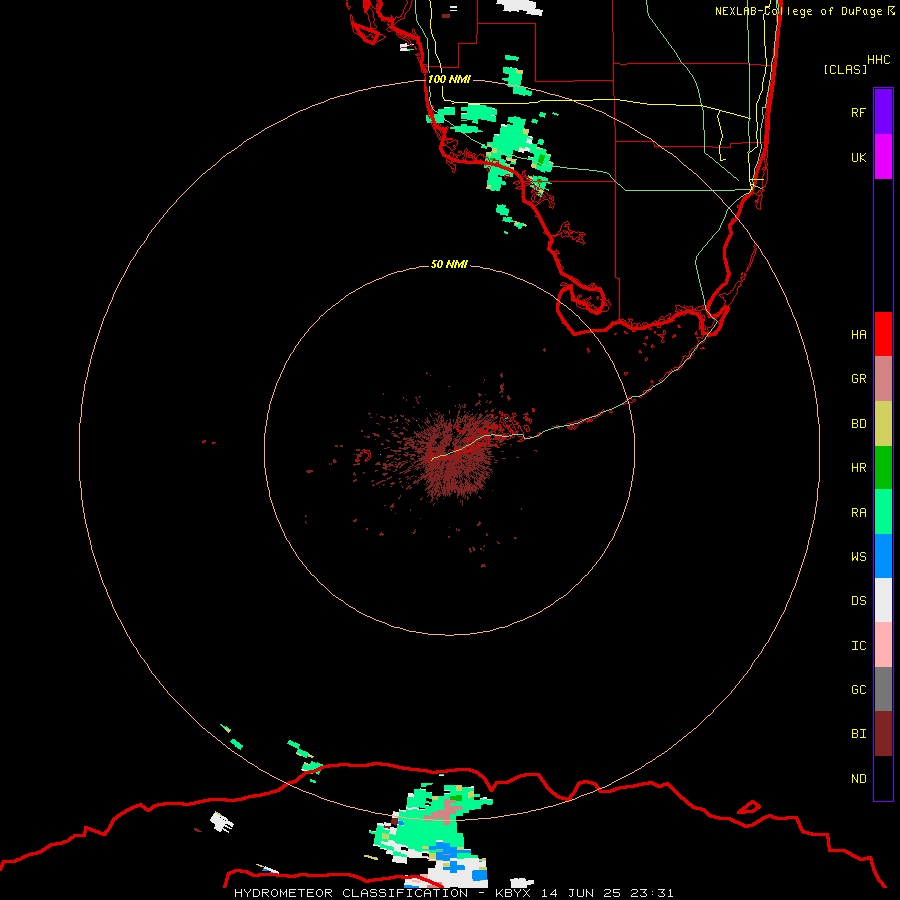Image resolution: width=900 pixels, height=900 pixels.
Task: Click the "RA" legend label
Action: pos(858,513)
